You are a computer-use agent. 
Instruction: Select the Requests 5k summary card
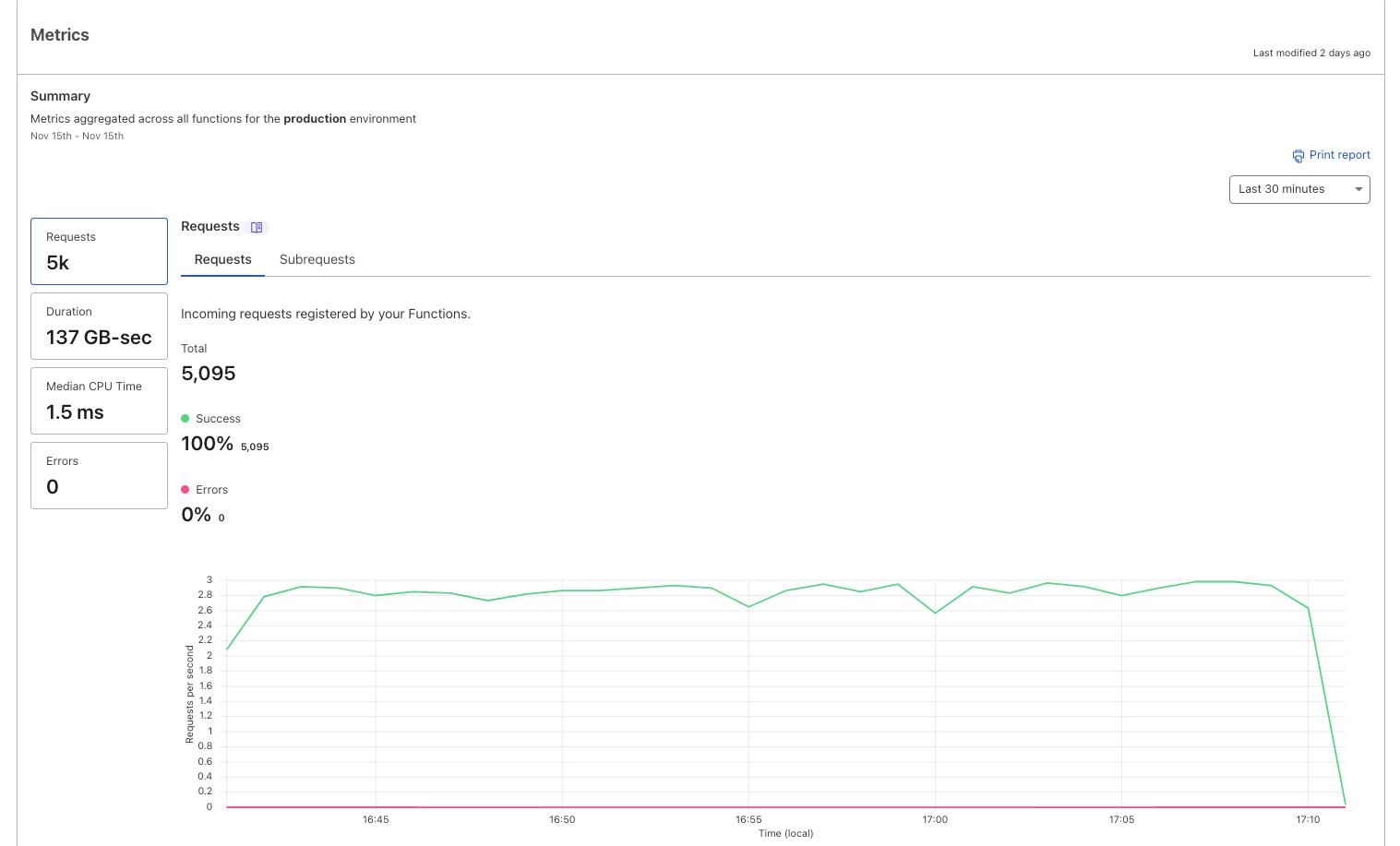[99, 251]
